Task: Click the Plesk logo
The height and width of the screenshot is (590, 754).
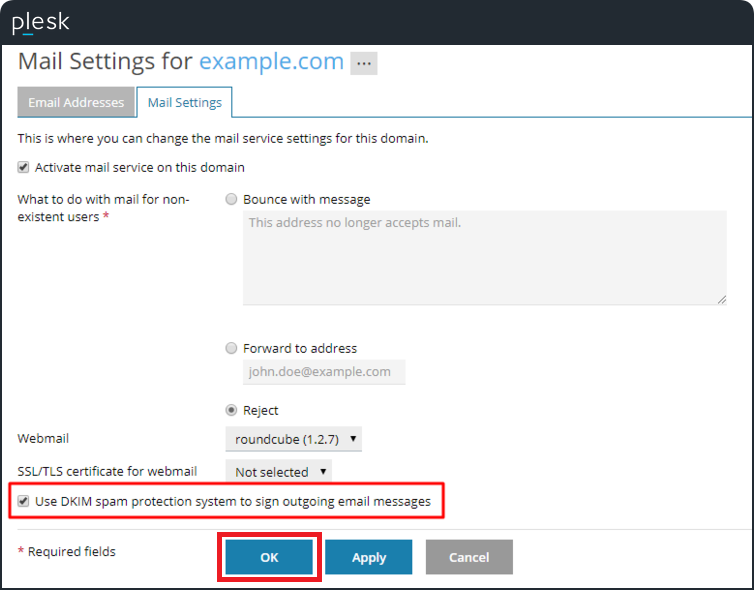Action: 40,23
